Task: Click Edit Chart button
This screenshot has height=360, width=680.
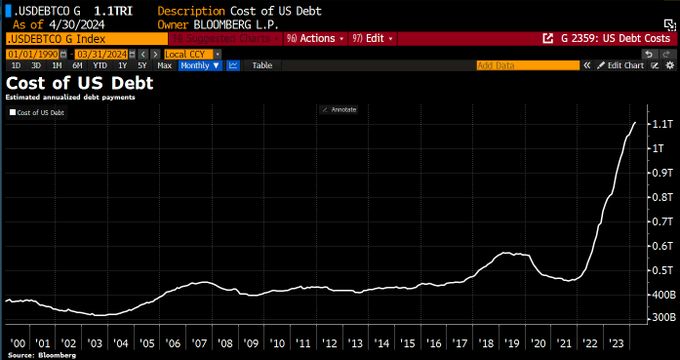Action: click(x=621, y=65)
